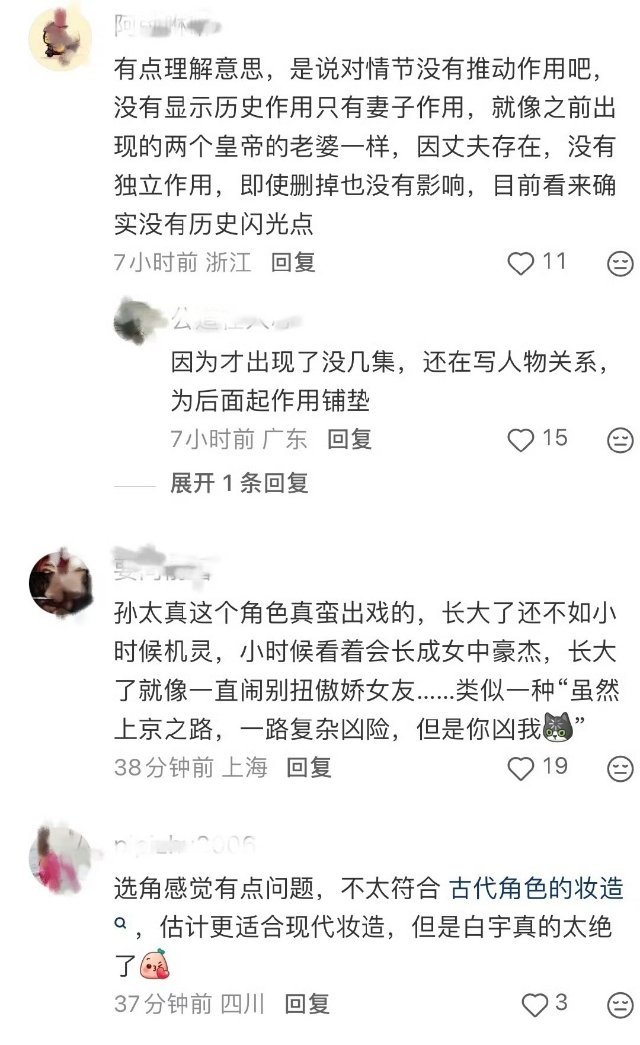
Task: Like the Zhejiang comment with 11 likes
Action: pos(521,263)
